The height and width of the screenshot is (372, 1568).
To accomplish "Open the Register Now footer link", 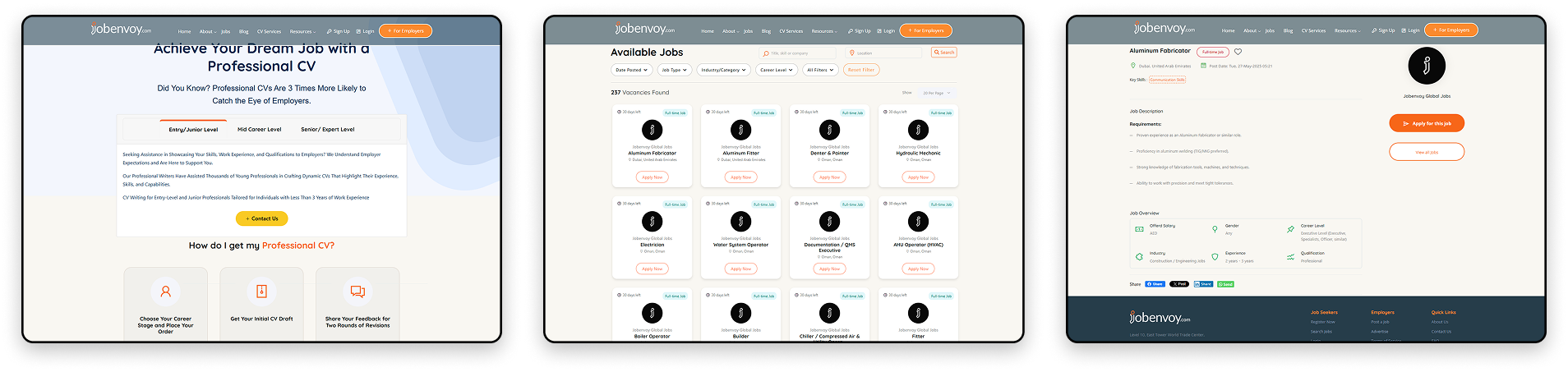I will click(1322, 322).
